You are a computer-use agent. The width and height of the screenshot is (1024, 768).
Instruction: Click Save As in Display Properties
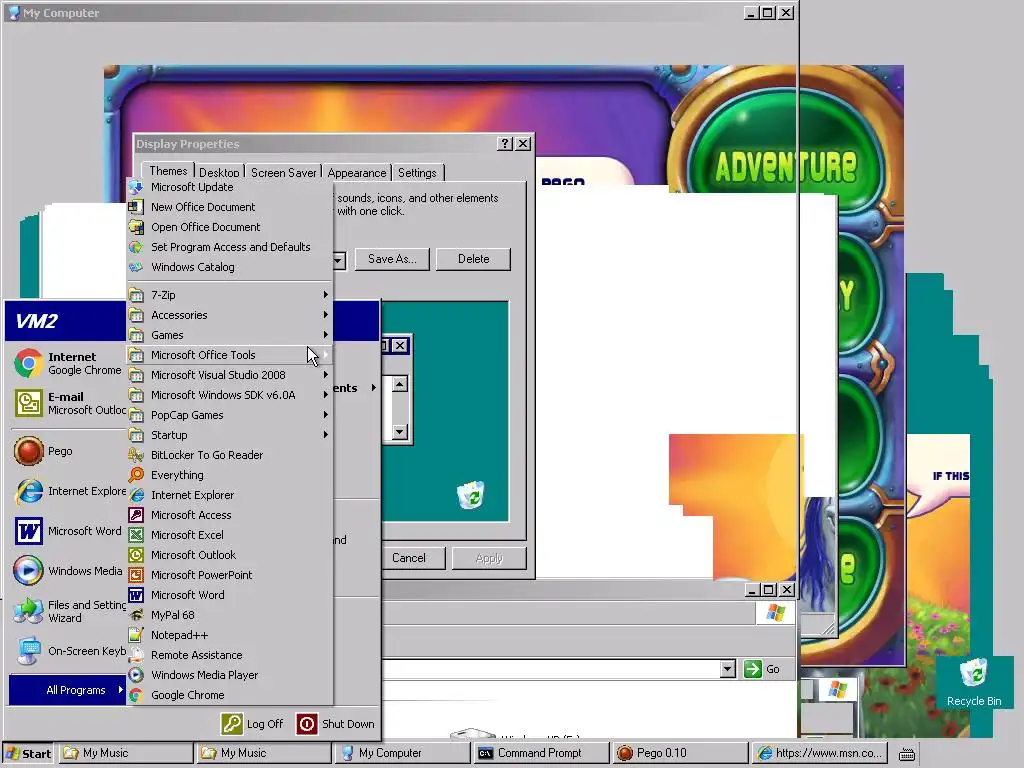[392, 259]
